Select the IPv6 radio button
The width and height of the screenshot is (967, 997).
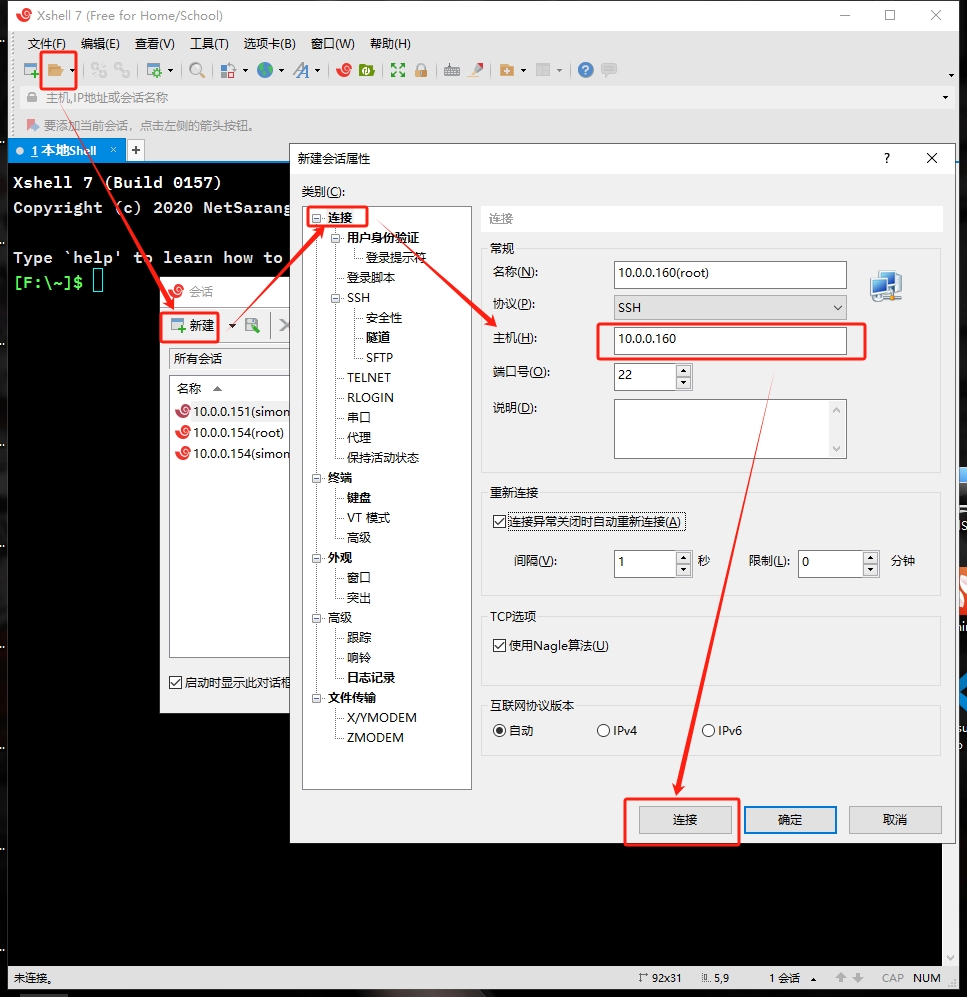[708, 731]
